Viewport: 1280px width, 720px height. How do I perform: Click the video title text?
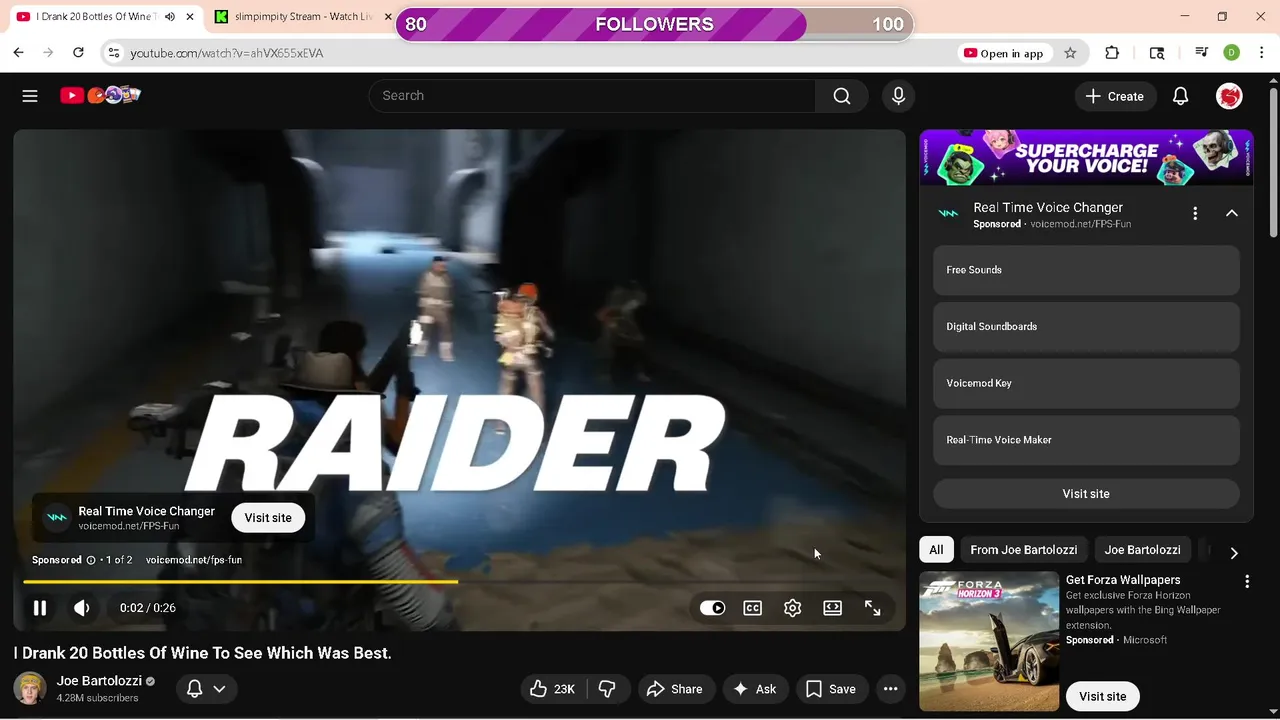click(x=203, y=653)
